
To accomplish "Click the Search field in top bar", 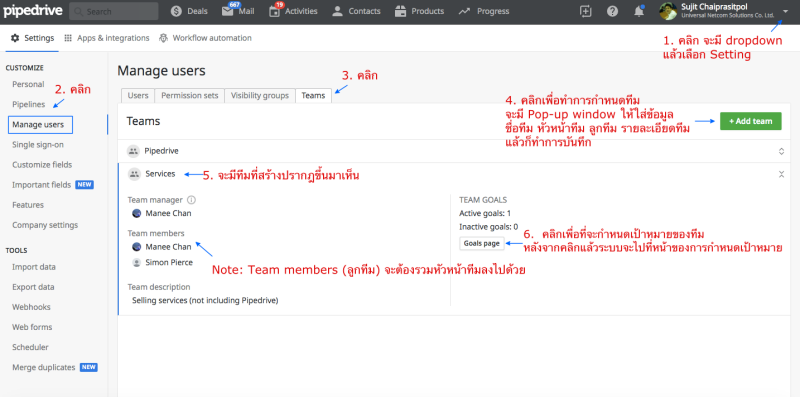I will [113, 11].
